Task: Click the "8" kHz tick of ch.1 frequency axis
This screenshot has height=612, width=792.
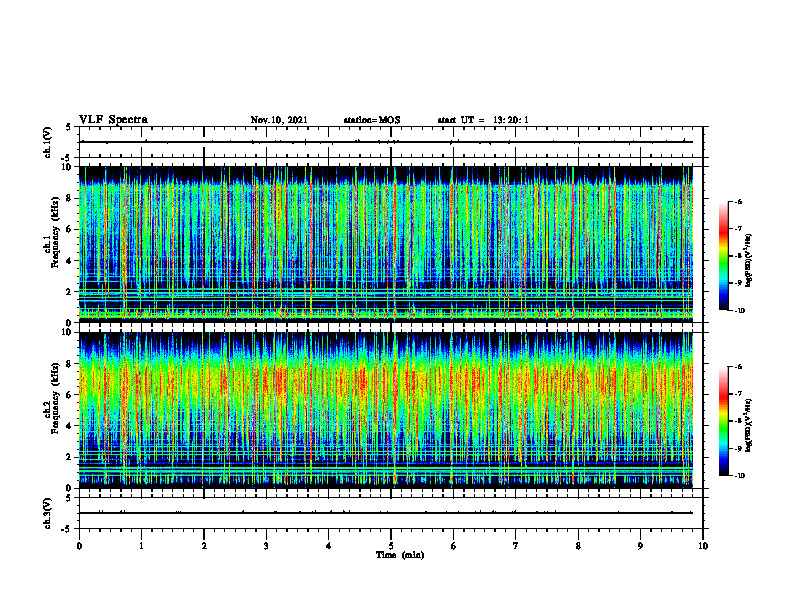Action: click(x=69, y=198)
